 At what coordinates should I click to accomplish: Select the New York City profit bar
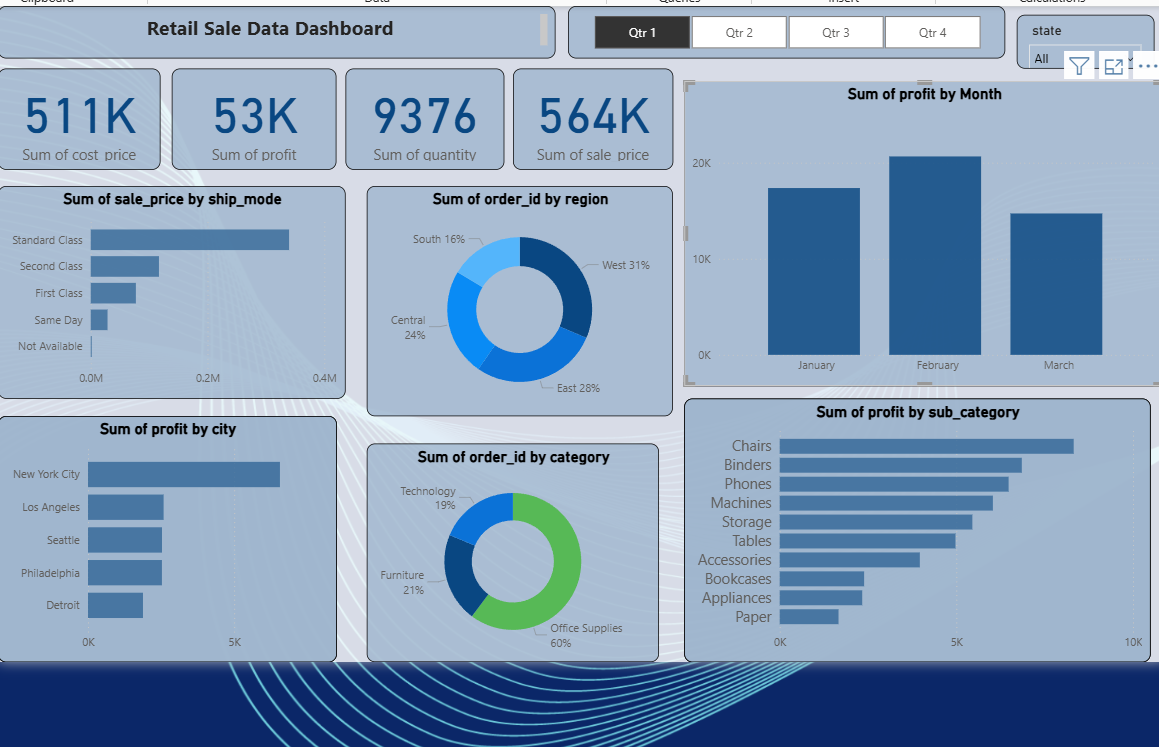point(183,474)
